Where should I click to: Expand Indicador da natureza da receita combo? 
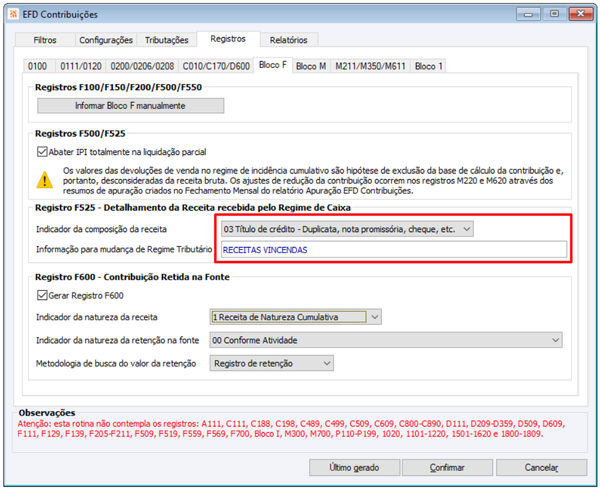[x=295, y=317]
